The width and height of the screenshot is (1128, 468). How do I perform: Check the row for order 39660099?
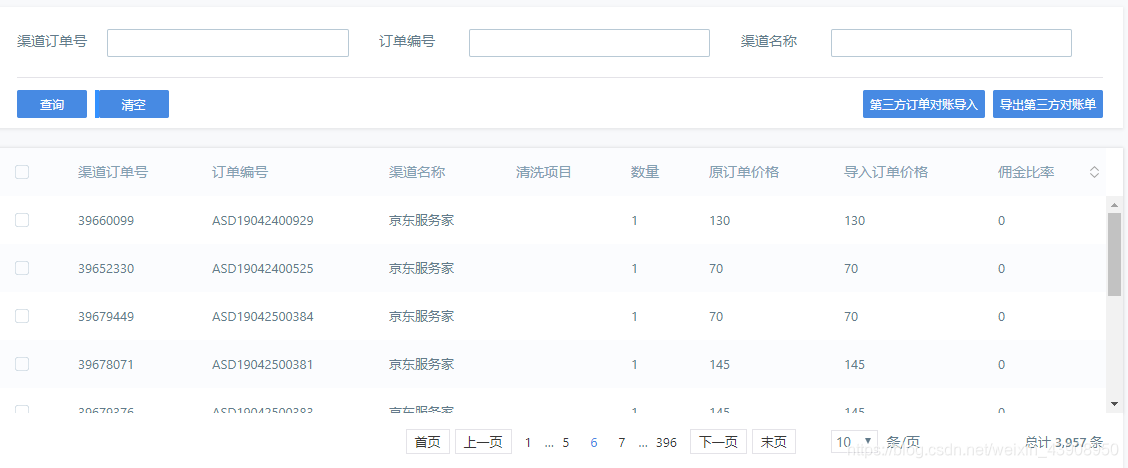(22, 220)
